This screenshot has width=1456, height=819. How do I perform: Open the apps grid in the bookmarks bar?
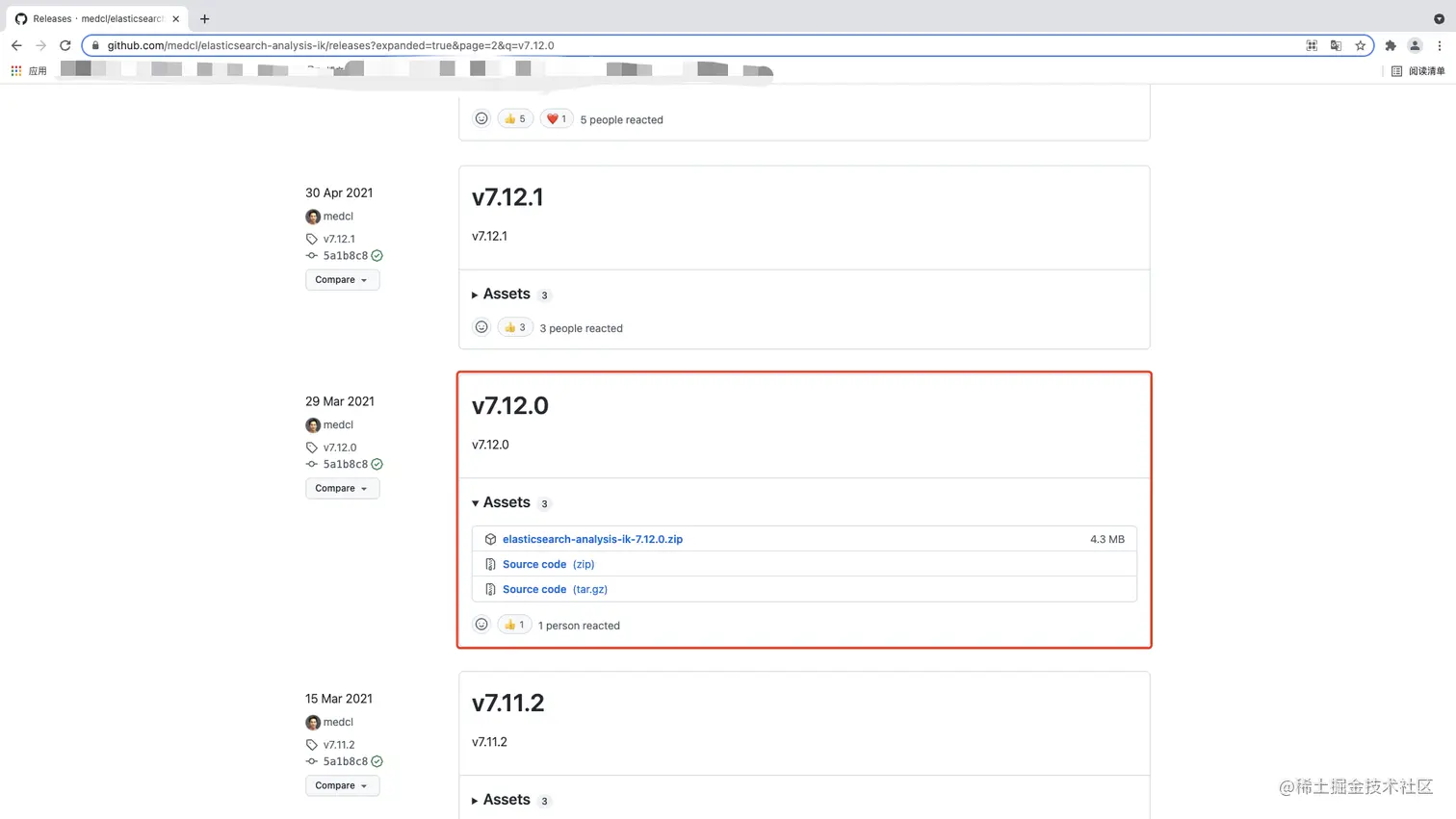point(16,70)
